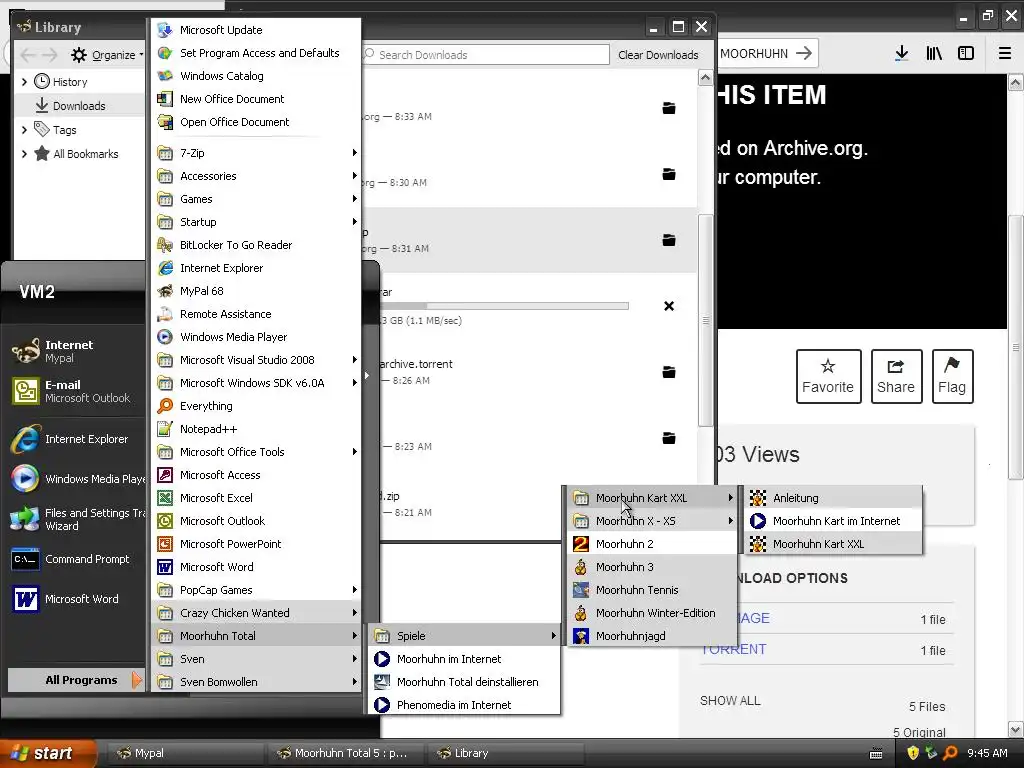The width and height of the screenshot is (1024, 768).
Task: Open Sven Bomwollen submenu
Action: pos(256,682)
